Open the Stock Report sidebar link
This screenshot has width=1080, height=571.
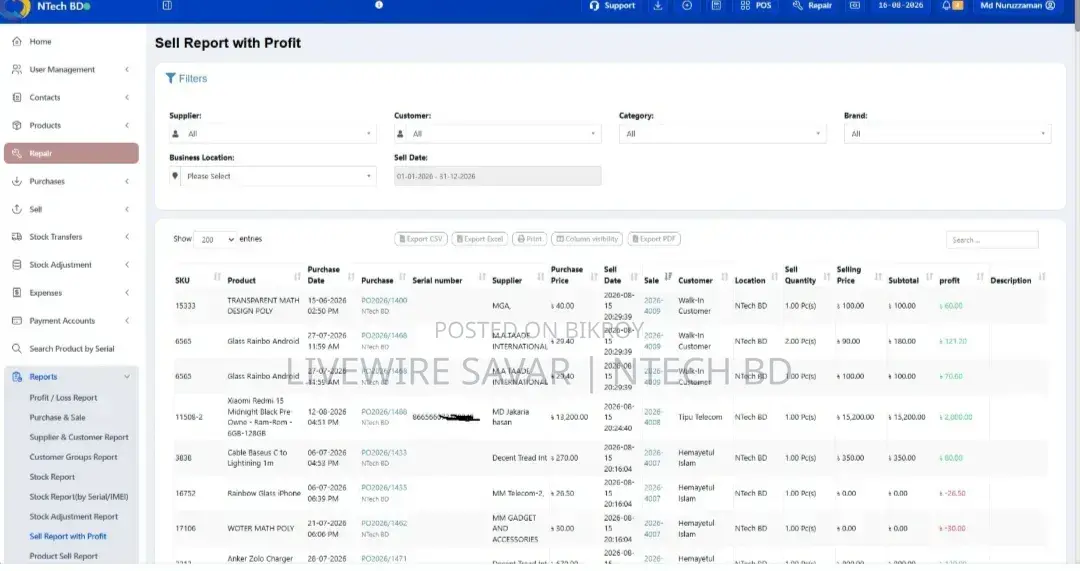(x=52, y=477)
